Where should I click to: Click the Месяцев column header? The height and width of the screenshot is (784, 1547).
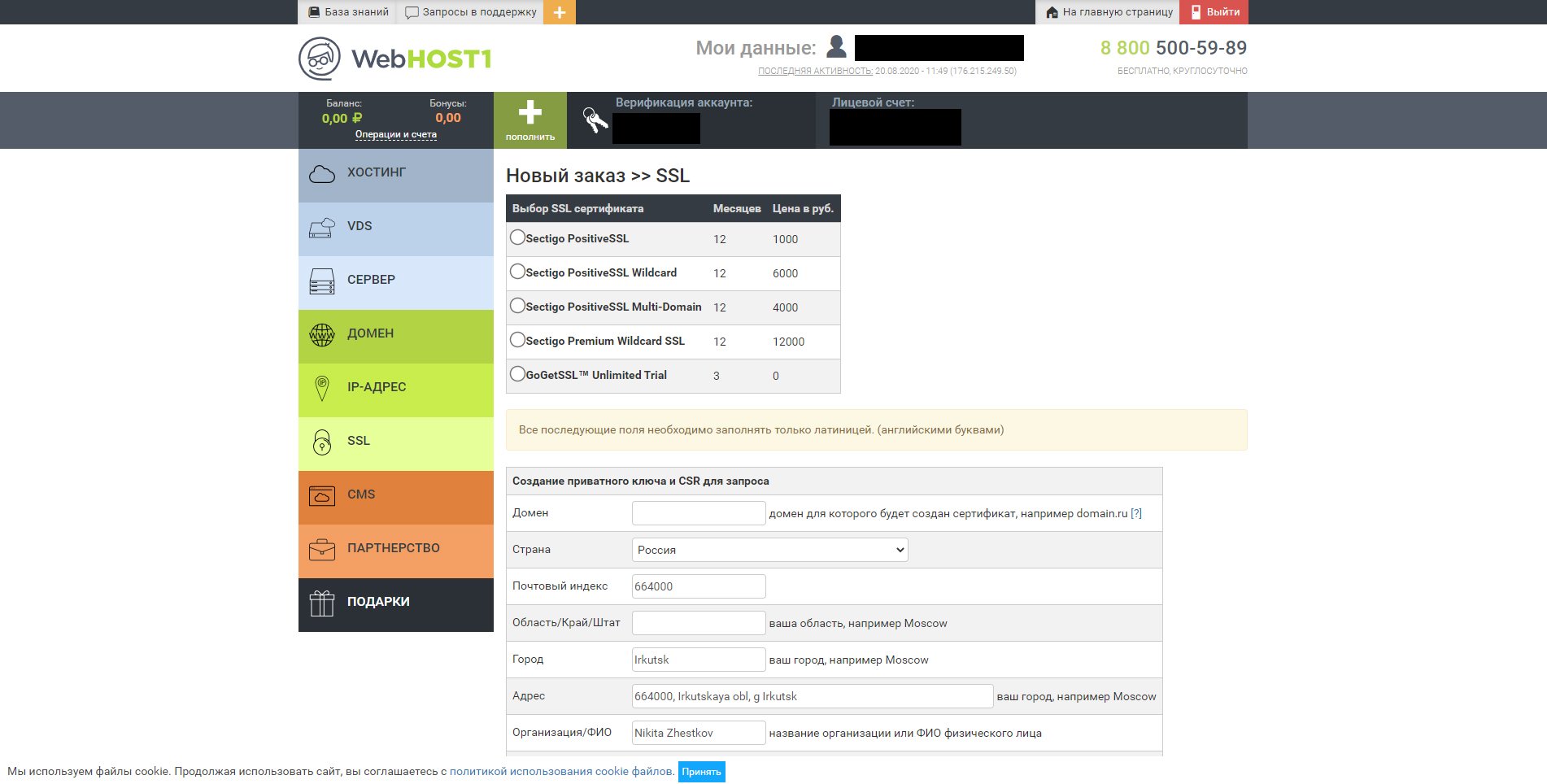click(737, 208)
